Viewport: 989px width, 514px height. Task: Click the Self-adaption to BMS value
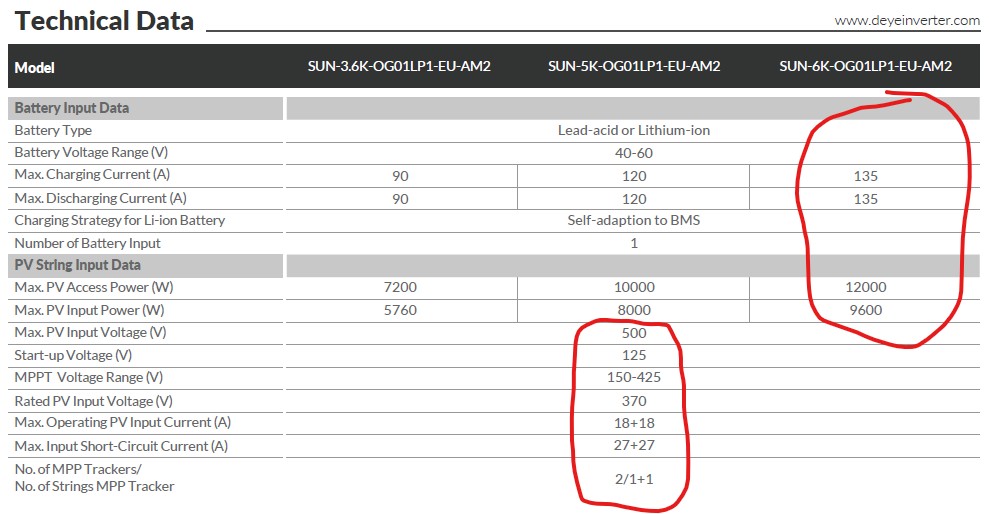(x=634, y=220)
